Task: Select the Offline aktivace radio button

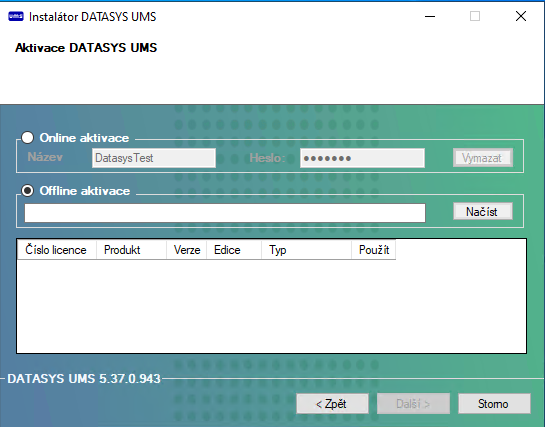Action: tap(27, 191)
